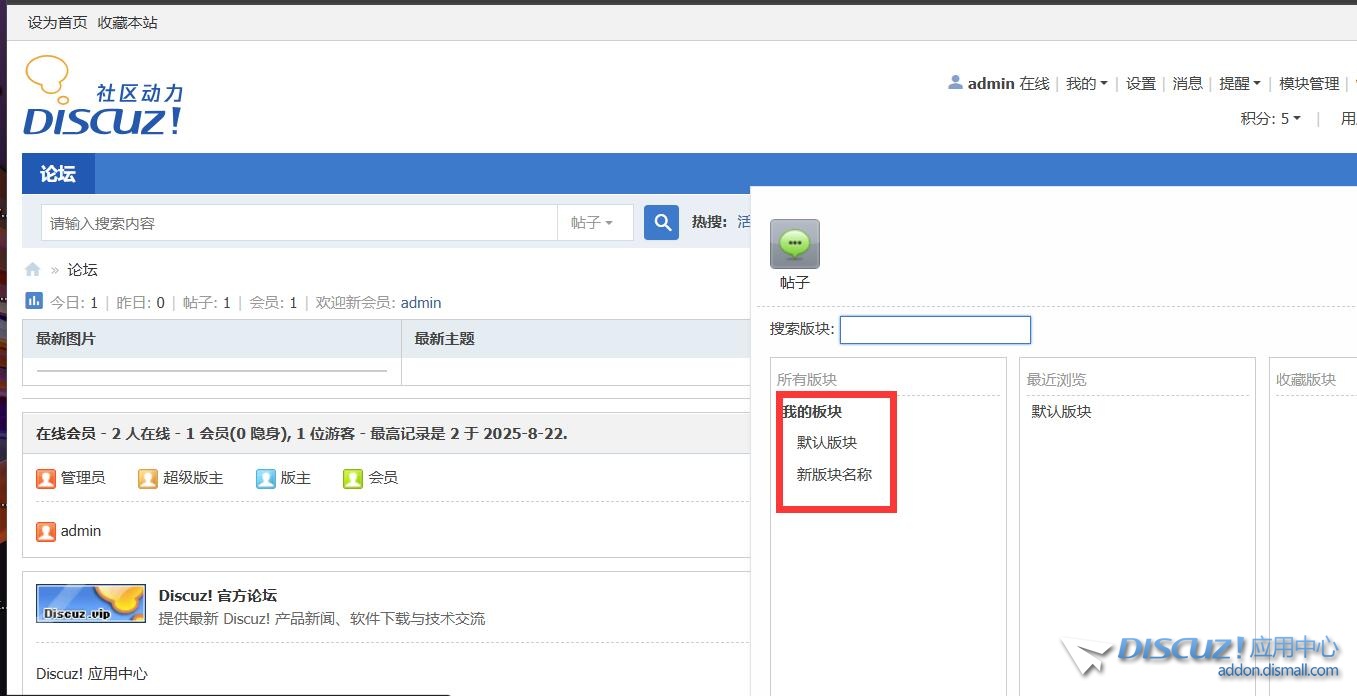
Task: Click the home icon in breadcrumb
Action: (33, 270)
